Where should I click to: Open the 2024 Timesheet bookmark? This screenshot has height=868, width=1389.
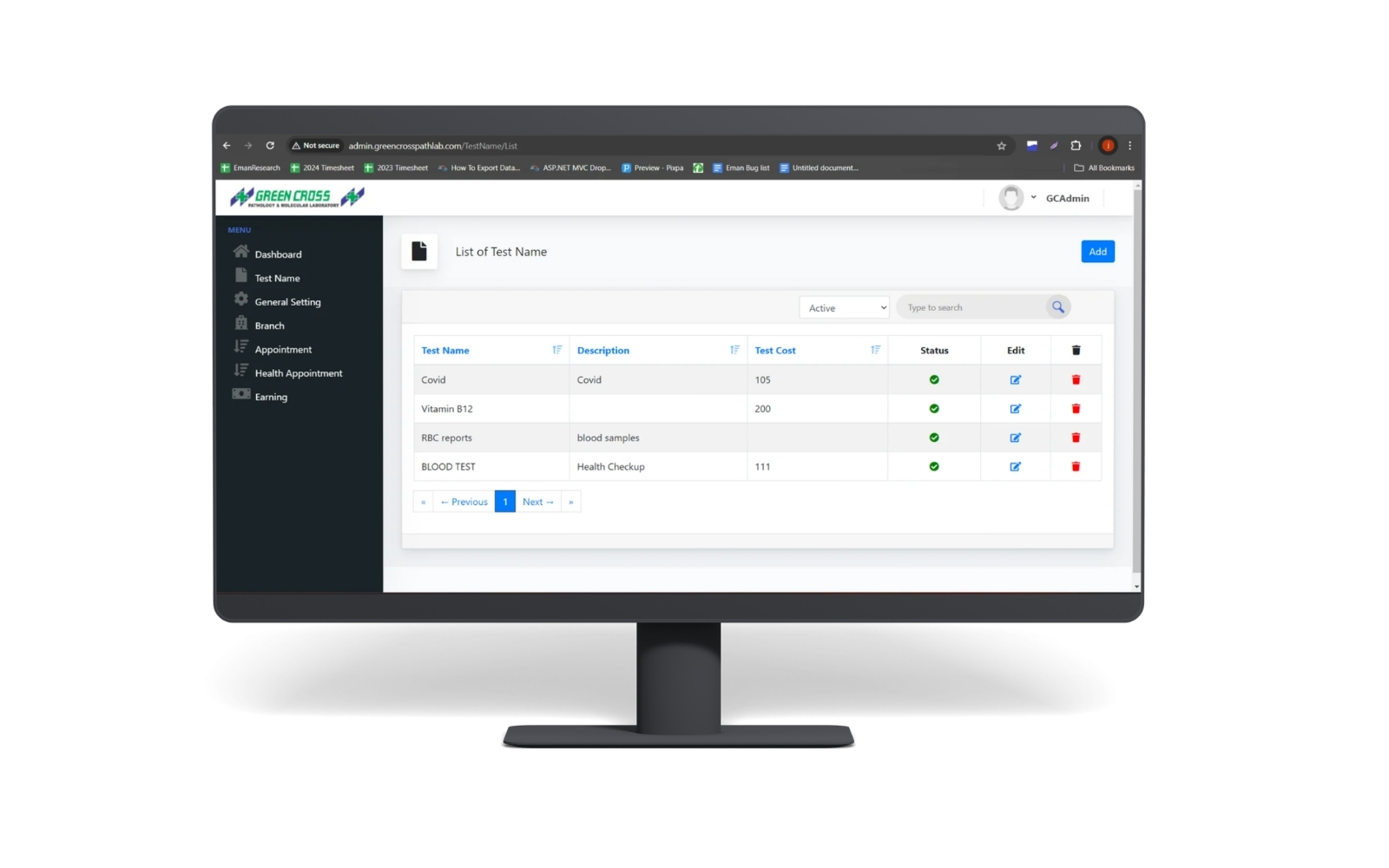(322, 168)
